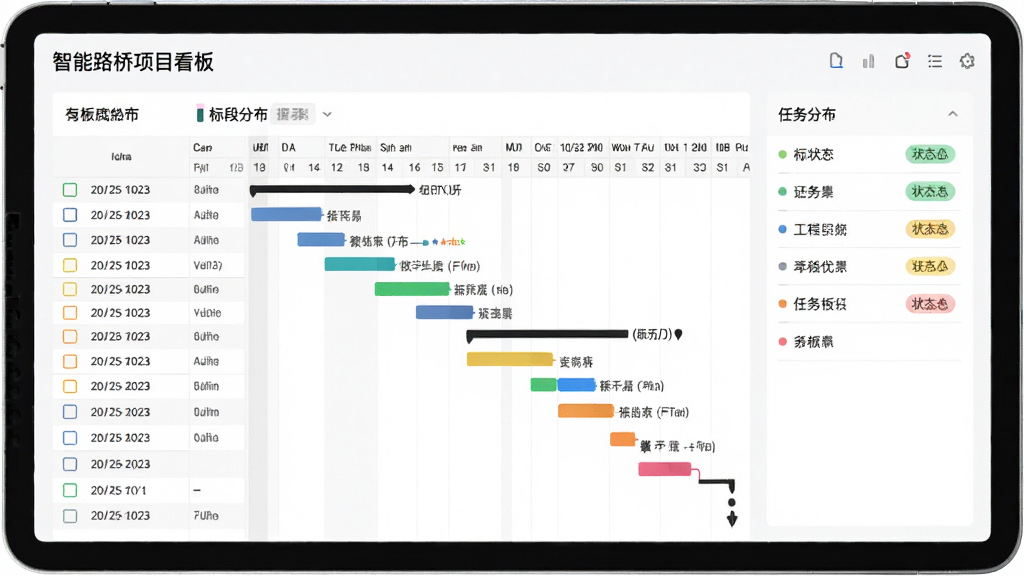Switch to the list view icon
Viewport: 1024px width, 576px height.
pos(935,61)
